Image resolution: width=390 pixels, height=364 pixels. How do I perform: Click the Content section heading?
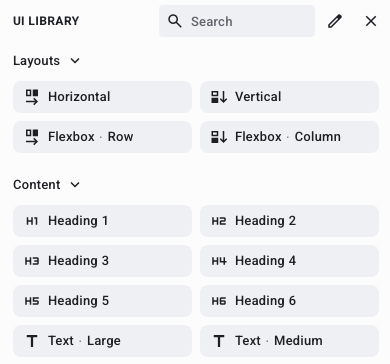click(37, 185)
